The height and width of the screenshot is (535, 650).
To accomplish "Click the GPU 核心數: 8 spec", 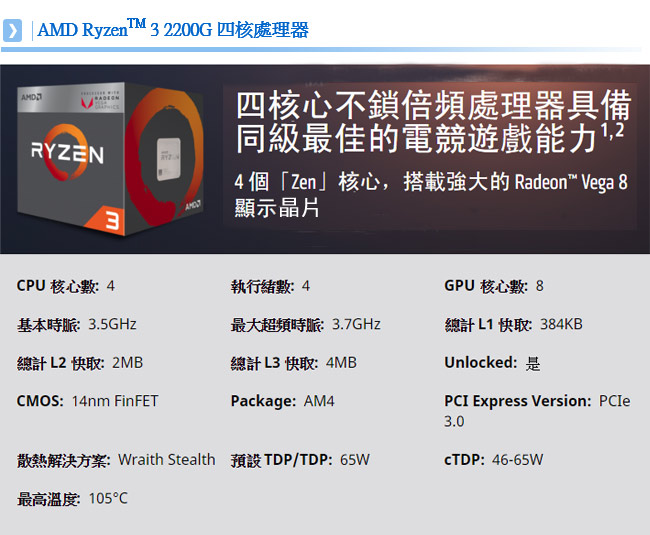I will [494, 286].
